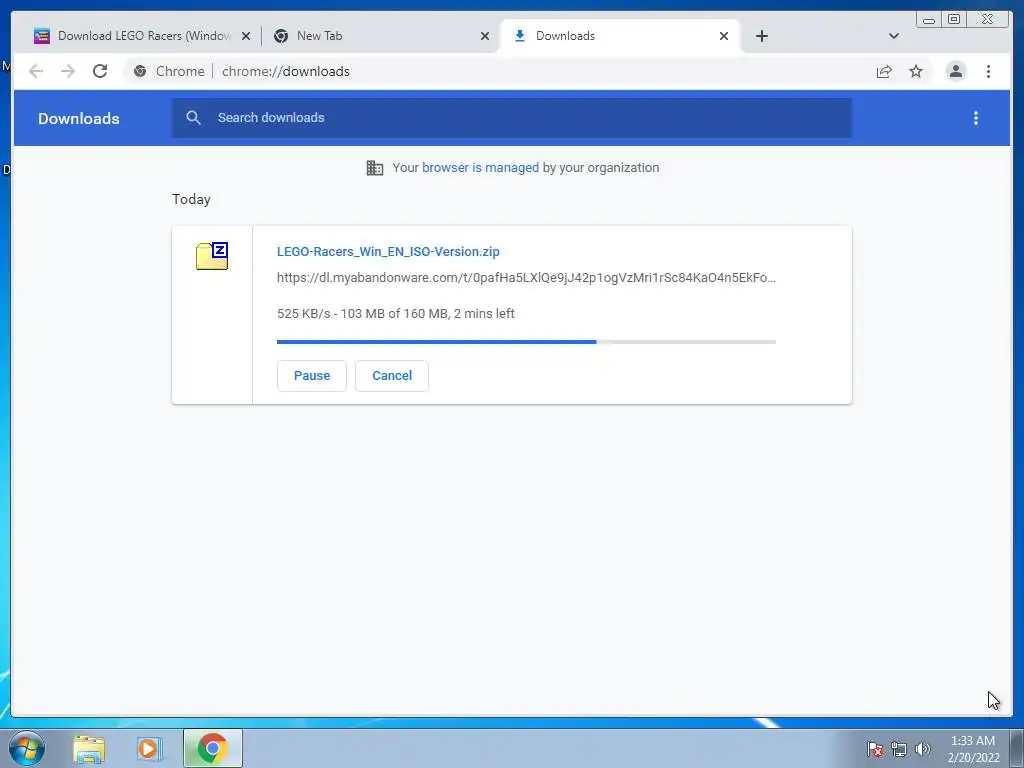
Task: Click the zip file icon
Action: pos(212,255)
